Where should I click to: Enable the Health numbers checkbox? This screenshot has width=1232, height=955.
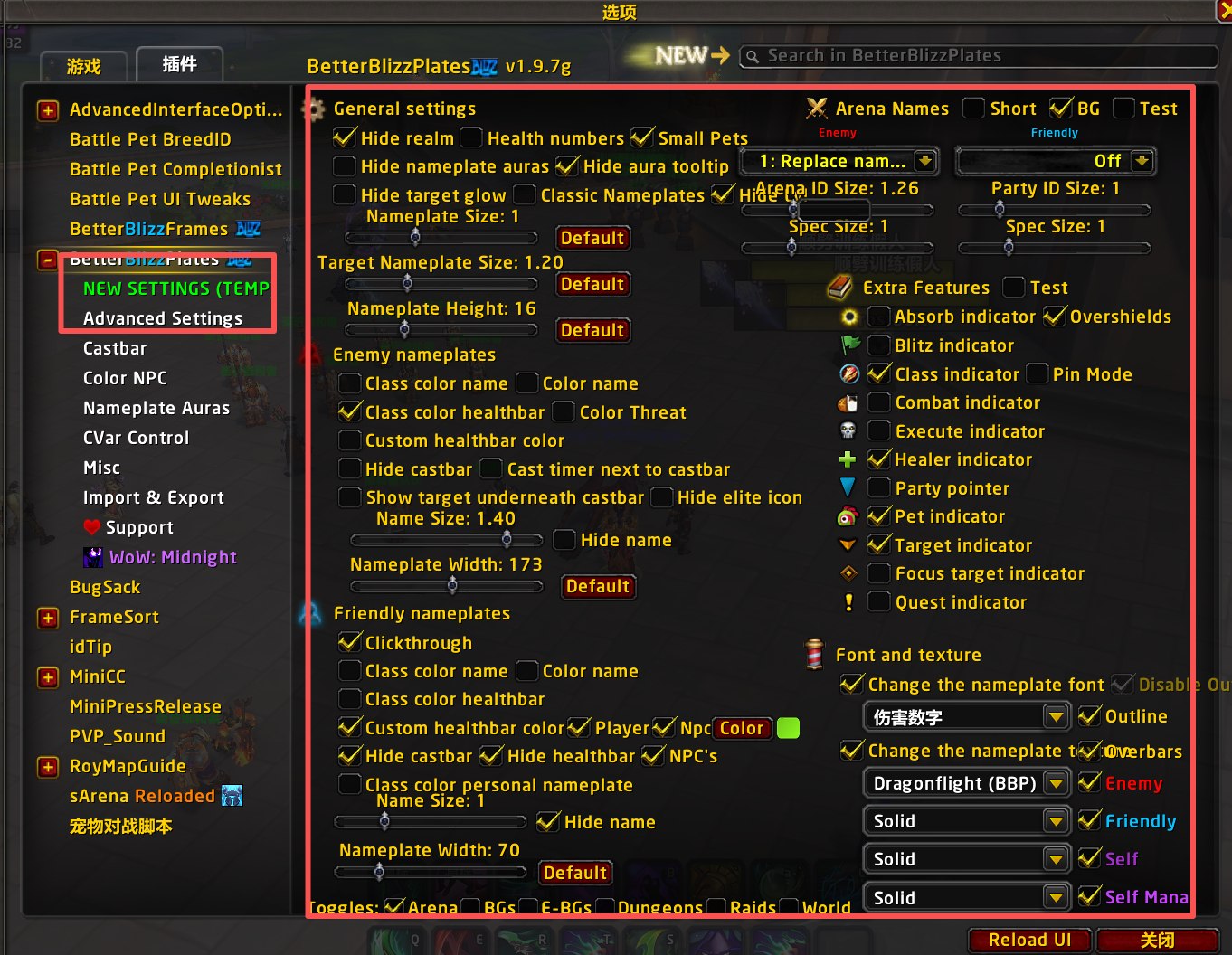(x=471, y=137)
